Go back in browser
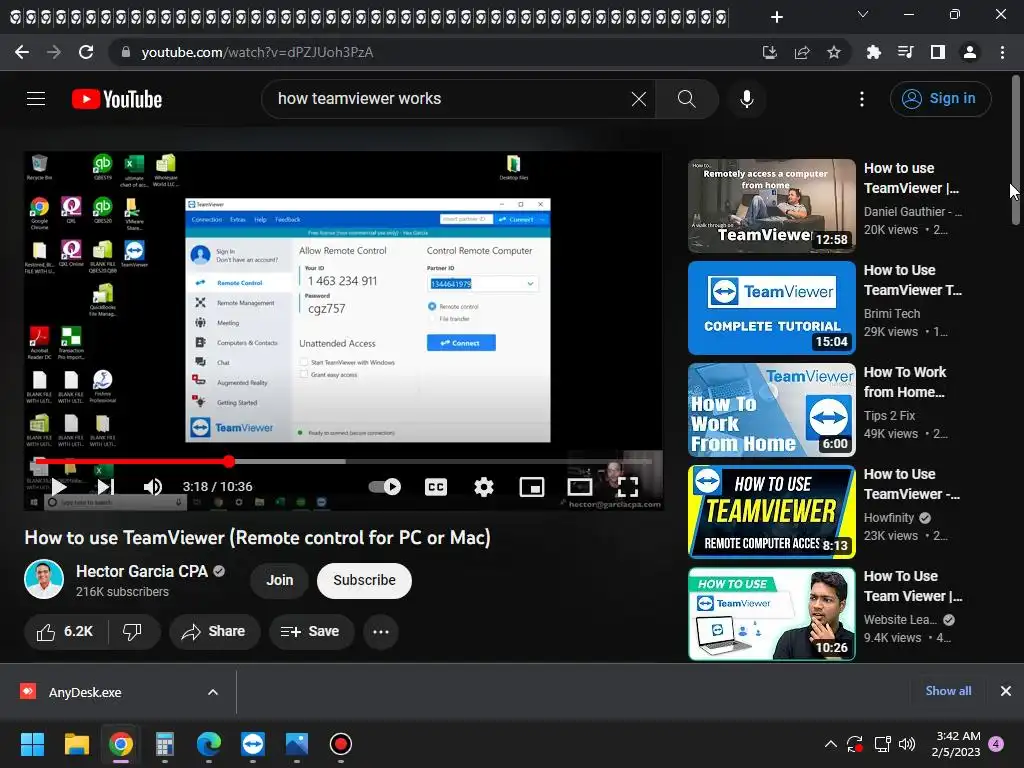 (x=22, y=52)
